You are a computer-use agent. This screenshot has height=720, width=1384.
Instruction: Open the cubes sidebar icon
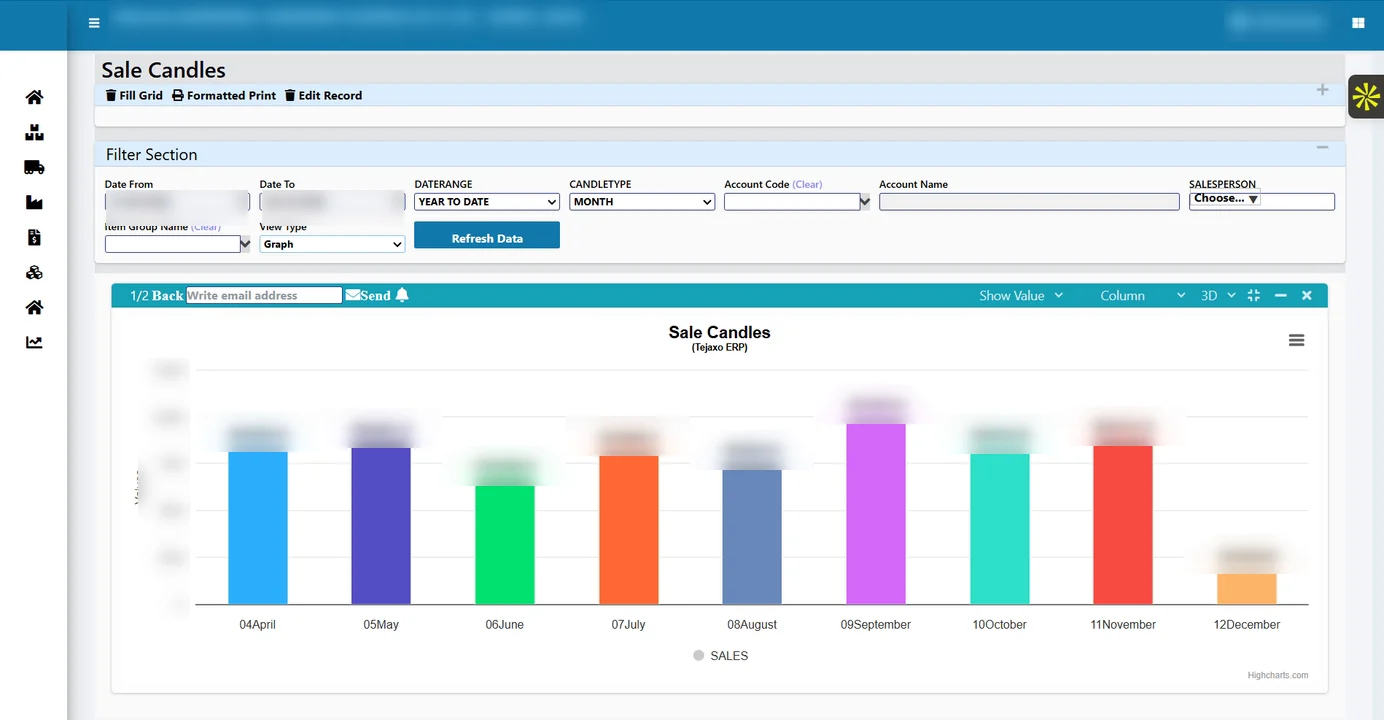(x=34, y=272)
